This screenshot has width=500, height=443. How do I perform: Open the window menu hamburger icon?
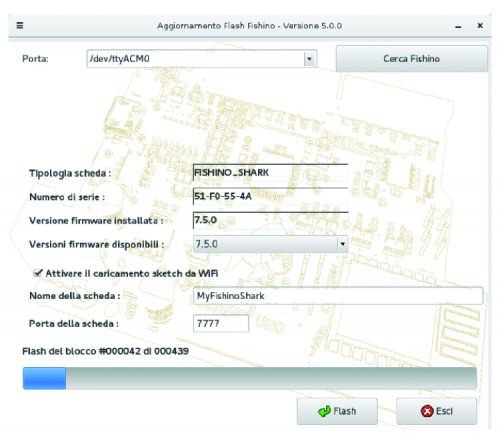point(20,25)
